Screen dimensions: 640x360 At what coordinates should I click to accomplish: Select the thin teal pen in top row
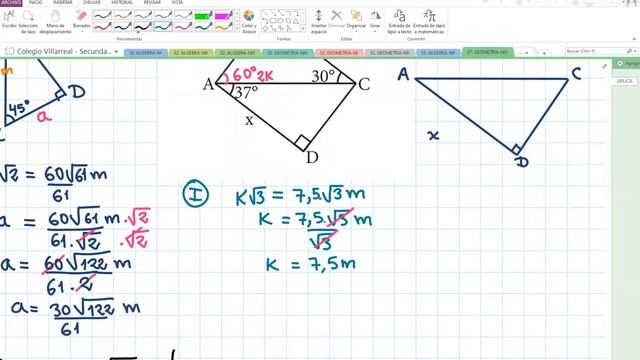pos(163,16)
